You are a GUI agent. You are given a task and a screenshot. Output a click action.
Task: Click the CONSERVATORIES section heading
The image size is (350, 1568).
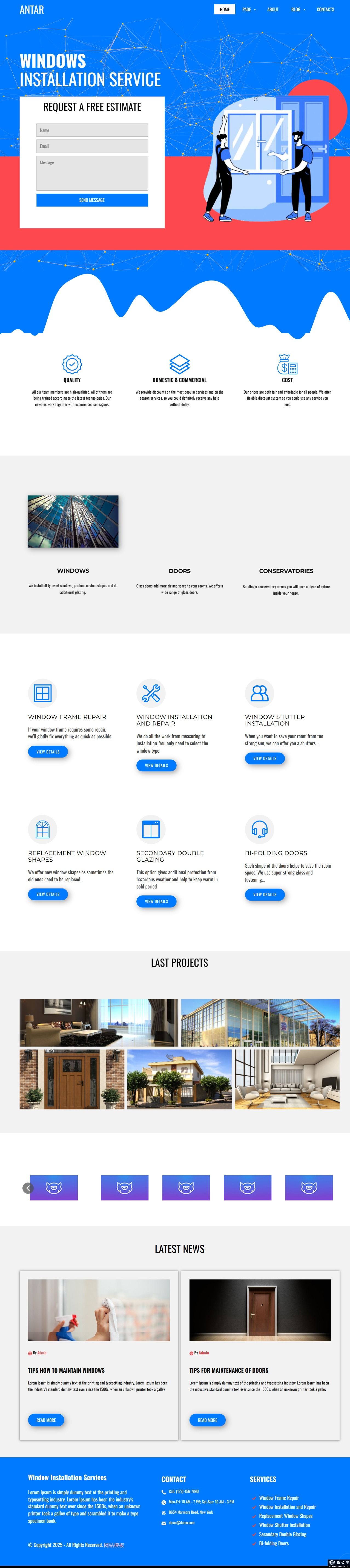tap(286, 571)
